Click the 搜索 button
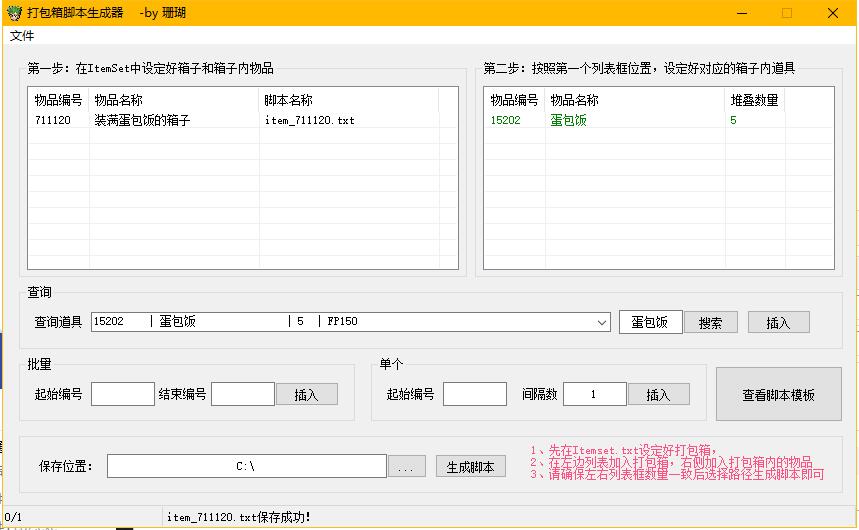859x530 pixels. click(x=710, y=323)
